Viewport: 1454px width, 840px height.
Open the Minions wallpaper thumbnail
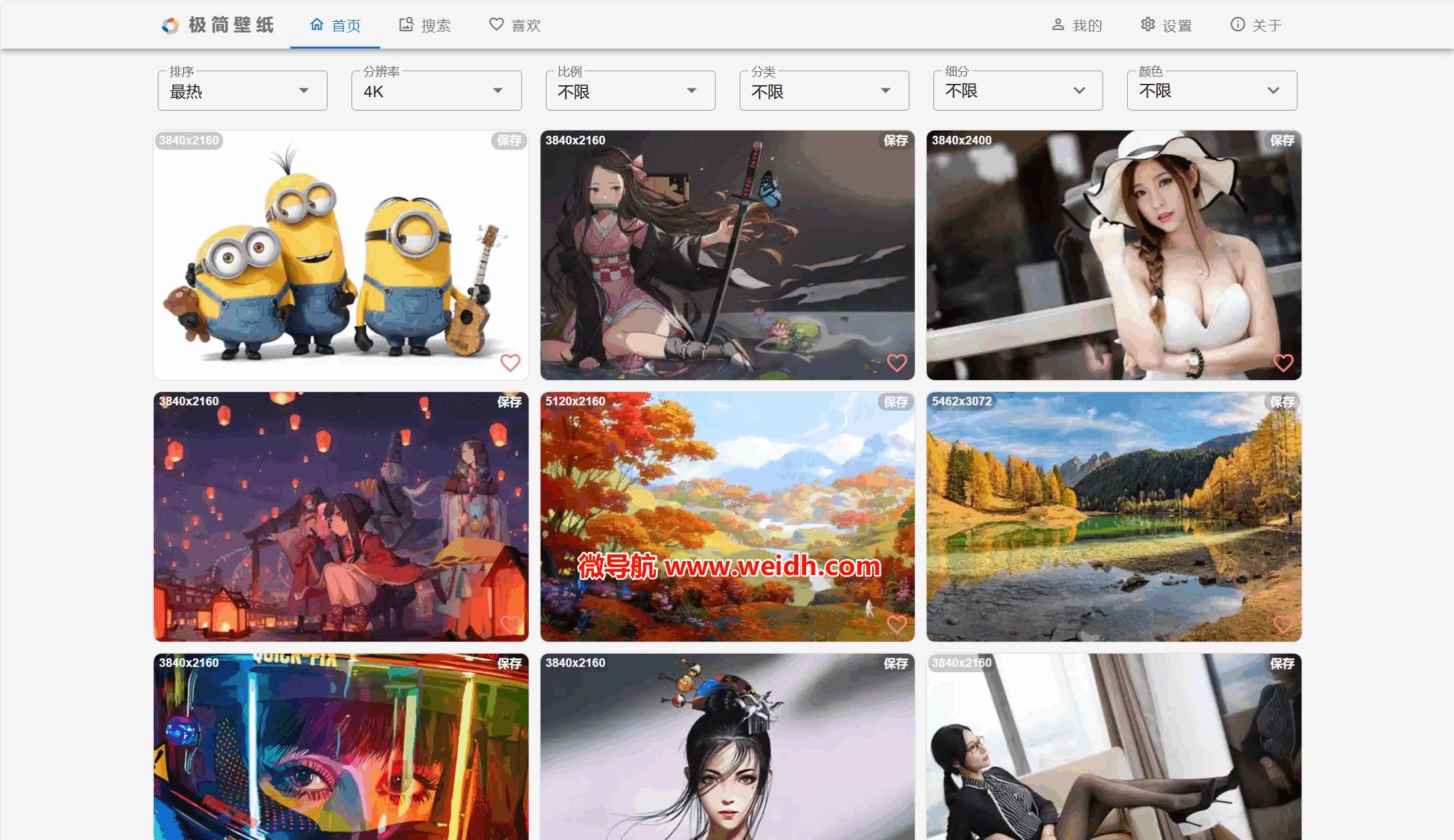[341, 255]
